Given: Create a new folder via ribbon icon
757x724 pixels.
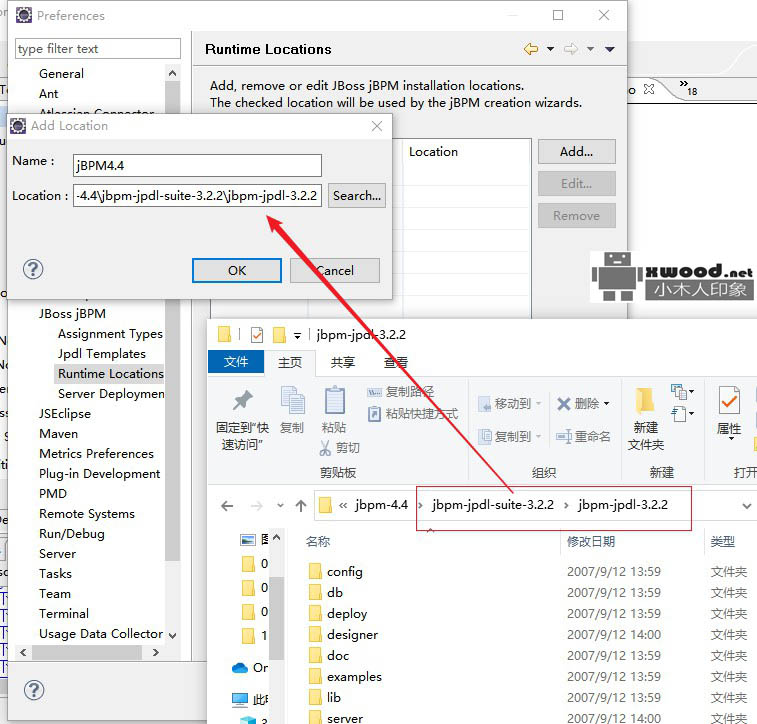Looking at the screenshot, I should tap(645, 401).
